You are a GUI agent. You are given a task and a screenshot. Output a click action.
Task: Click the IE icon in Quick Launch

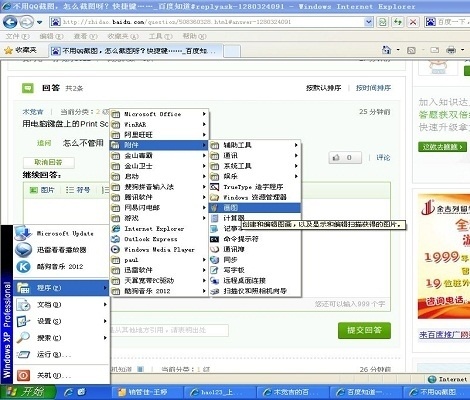(69, 392)
